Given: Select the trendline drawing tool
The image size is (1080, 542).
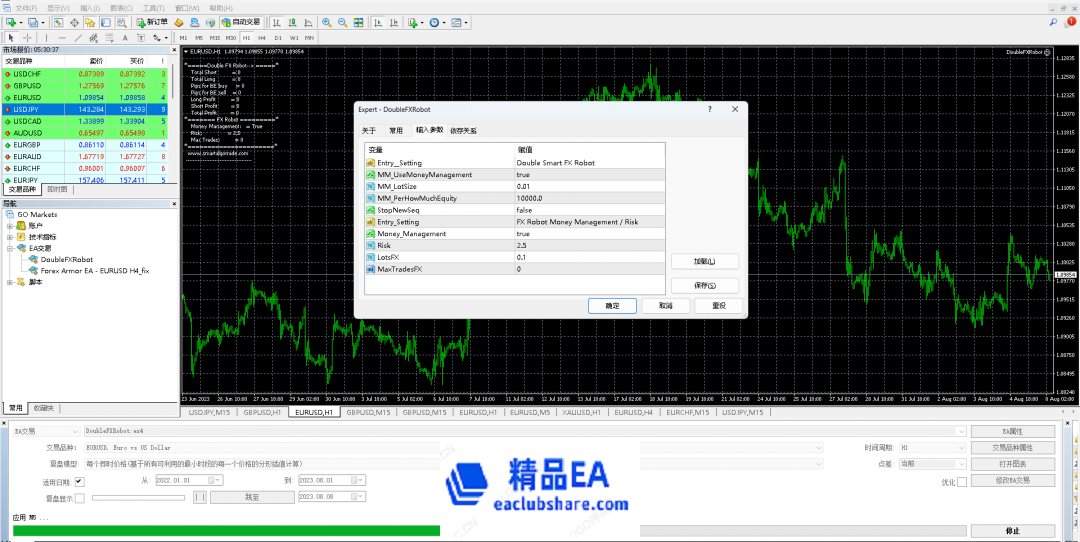Looking at the screenshot, I should point(78,37).
